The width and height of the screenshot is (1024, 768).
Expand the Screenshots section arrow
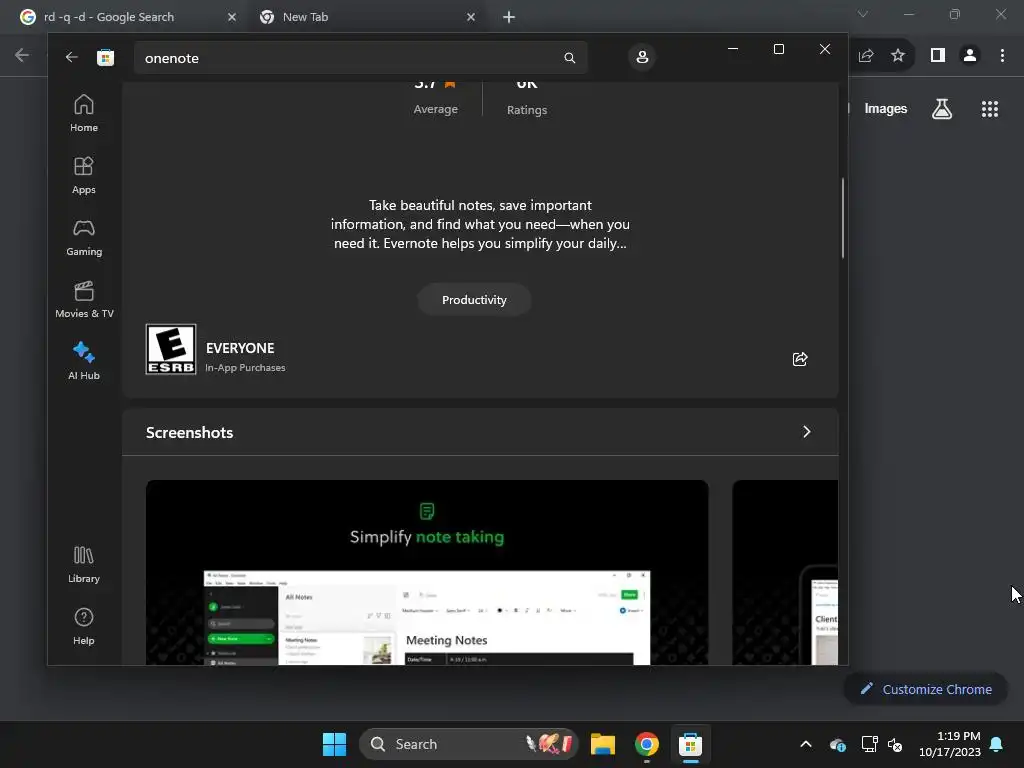pyautogui.click(x=807, y=432)
